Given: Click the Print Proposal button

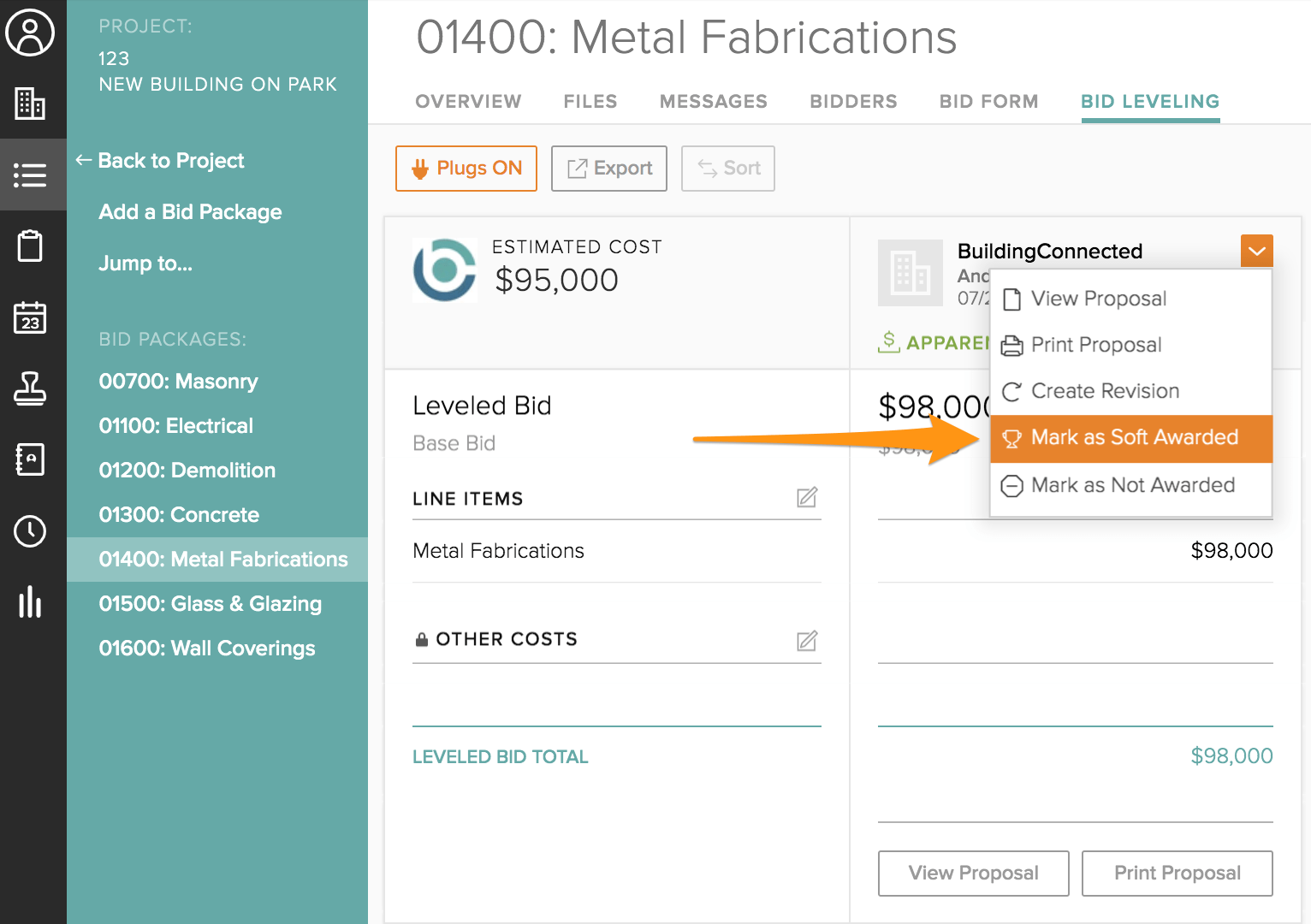Looking at the screenshot, I should [x=1177, y=873].
